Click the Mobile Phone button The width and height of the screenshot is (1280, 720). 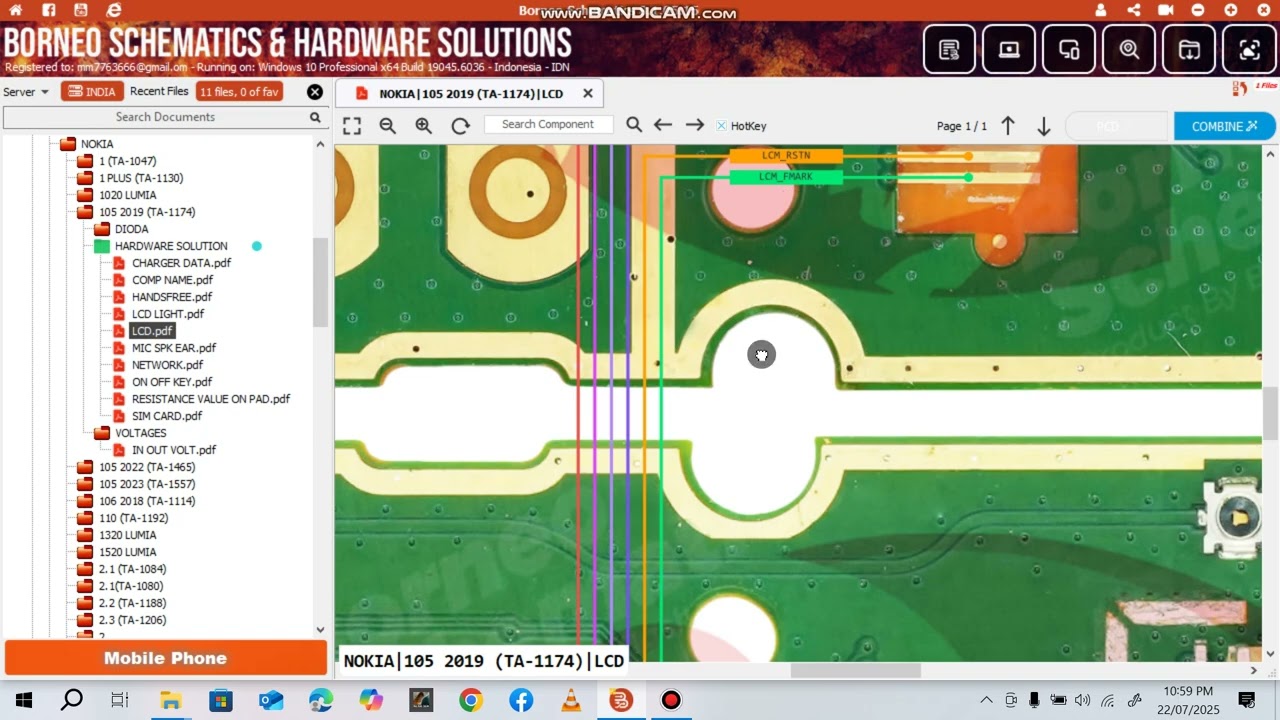166,658
